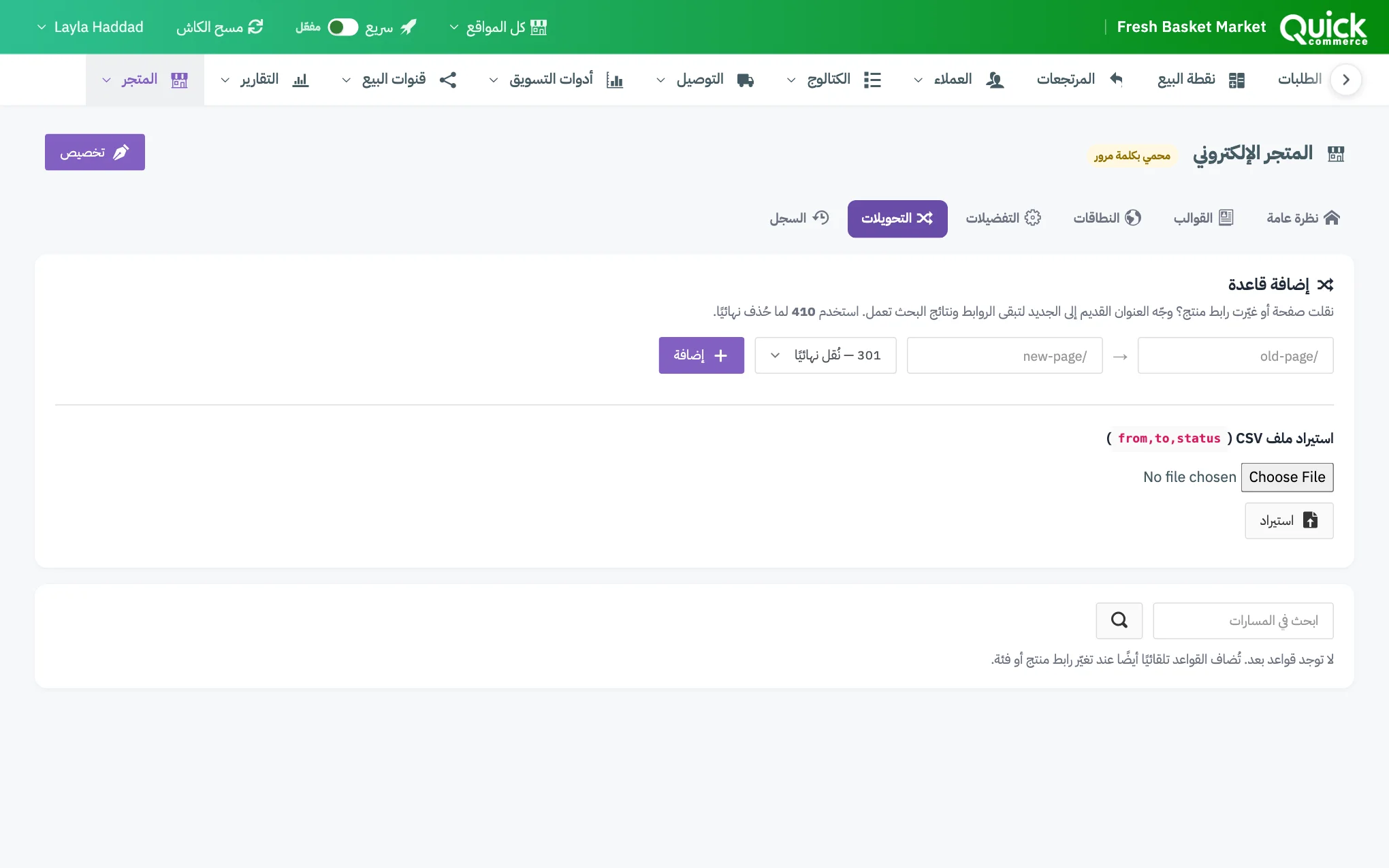Click the Quick commerce logo
The width and height of the screenshot is (1389, 868).
pos(1323,28)
